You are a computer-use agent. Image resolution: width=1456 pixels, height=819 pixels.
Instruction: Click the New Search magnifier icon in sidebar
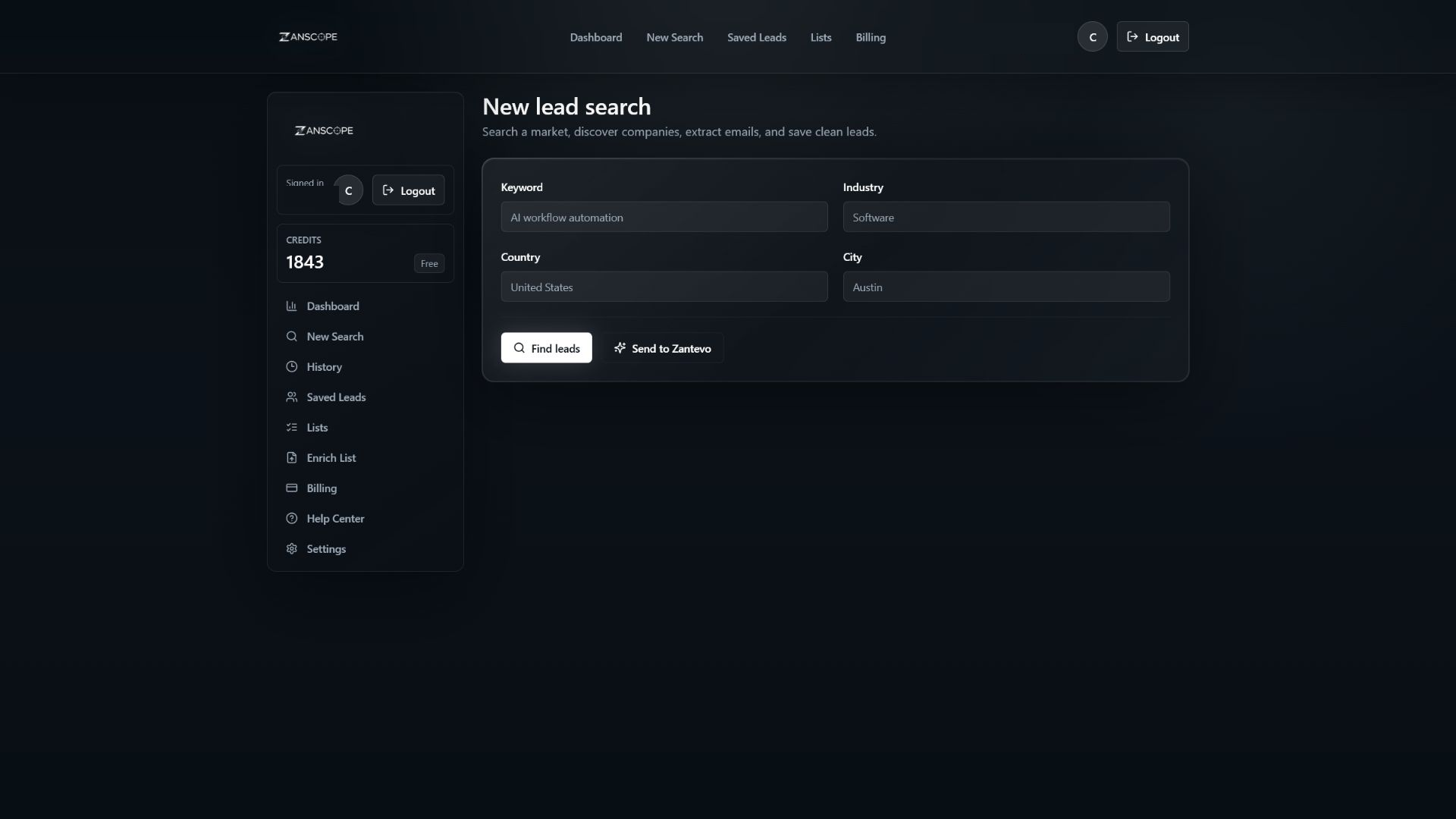tap(291, 337)
